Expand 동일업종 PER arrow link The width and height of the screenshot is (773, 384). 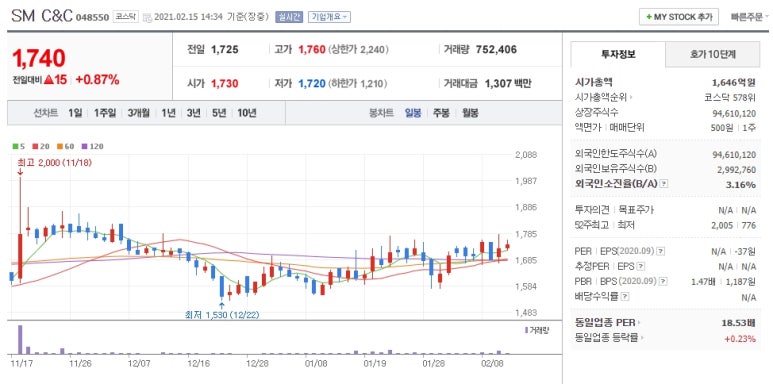point(608,323)
